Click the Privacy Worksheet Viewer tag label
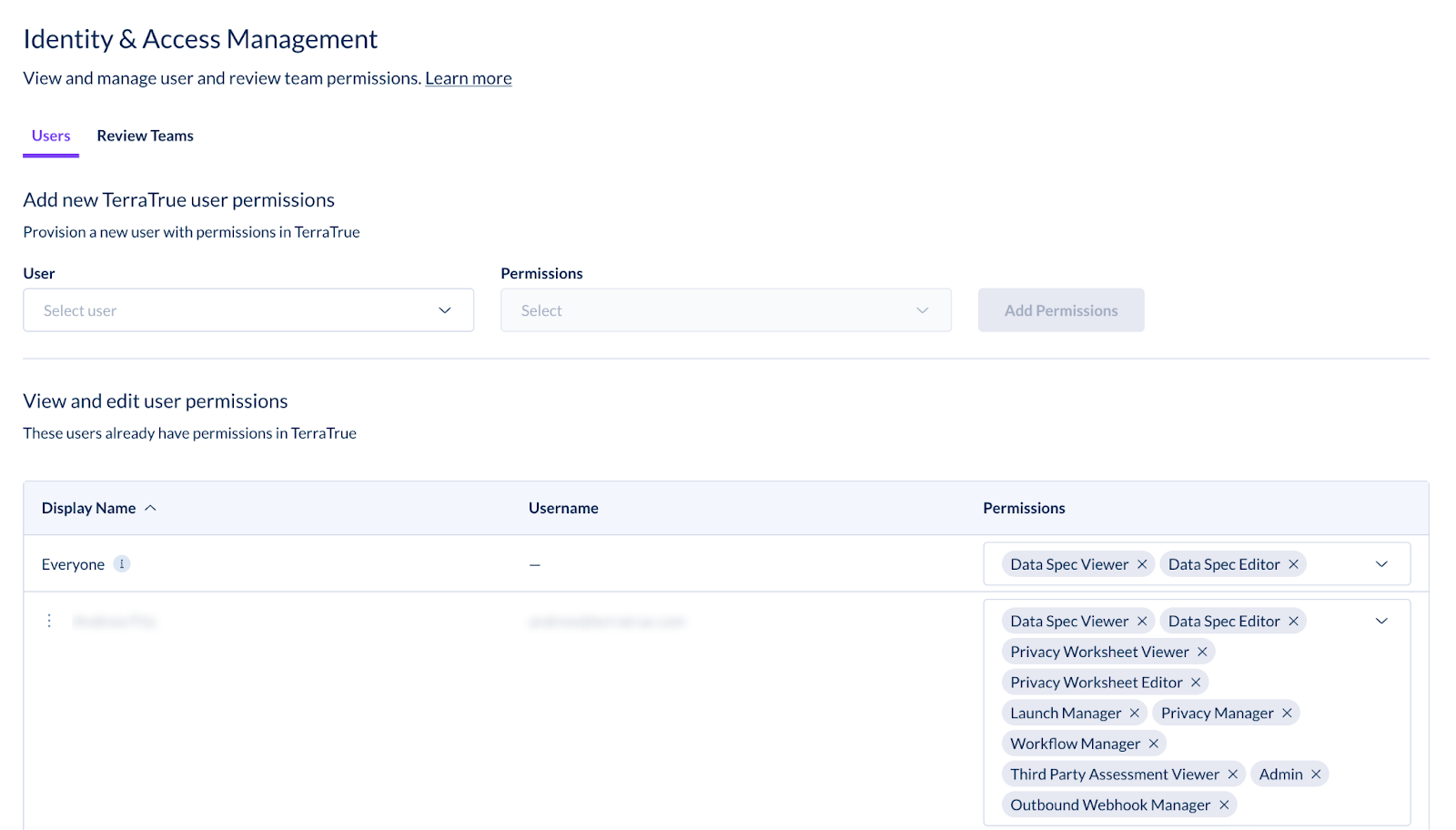The width and height of the screenshot is (1456, 830). [x=1099, y=652]
